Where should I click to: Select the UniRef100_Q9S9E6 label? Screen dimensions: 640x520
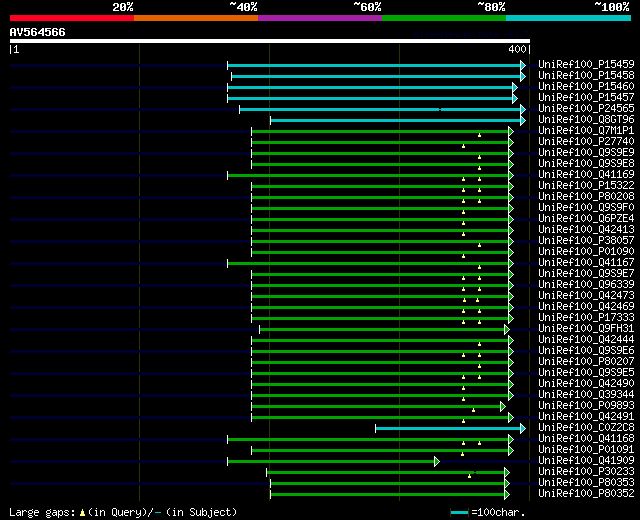click(x=586, y=351)
